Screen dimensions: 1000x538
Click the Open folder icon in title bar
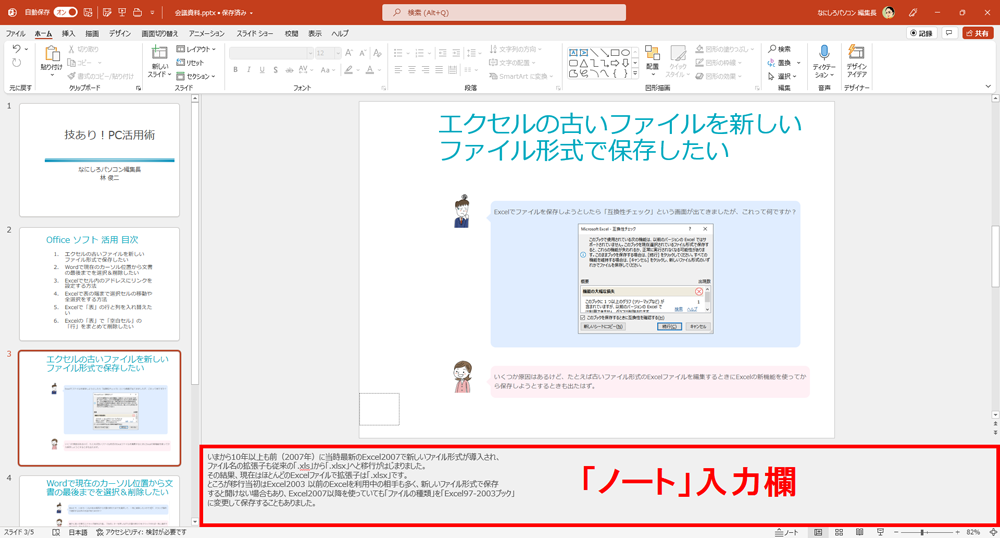[137, 12]
